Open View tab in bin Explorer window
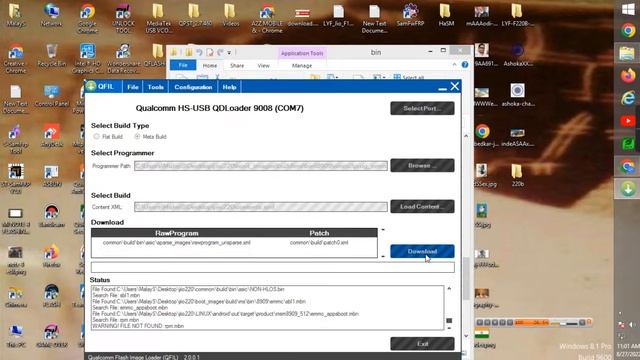Screen dimensions: 640x360 point(263,65)
